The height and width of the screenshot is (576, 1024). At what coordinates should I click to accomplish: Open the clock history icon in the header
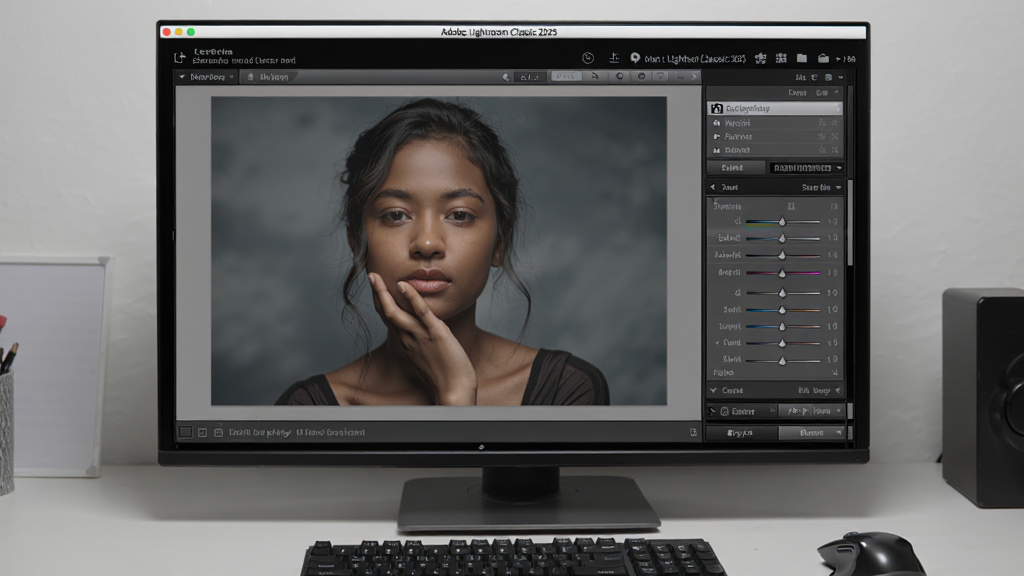click(588, 58)
